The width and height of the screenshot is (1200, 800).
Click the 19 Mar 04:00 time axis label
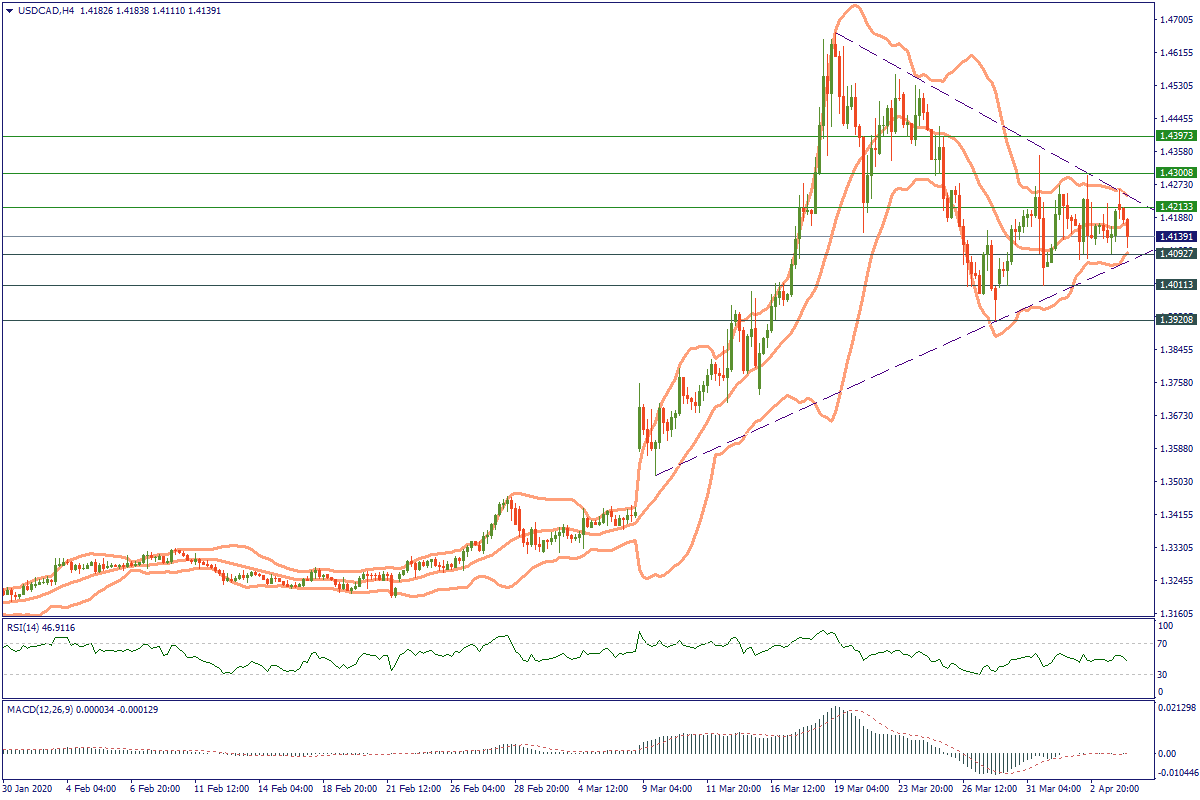[x=861, y=789]
